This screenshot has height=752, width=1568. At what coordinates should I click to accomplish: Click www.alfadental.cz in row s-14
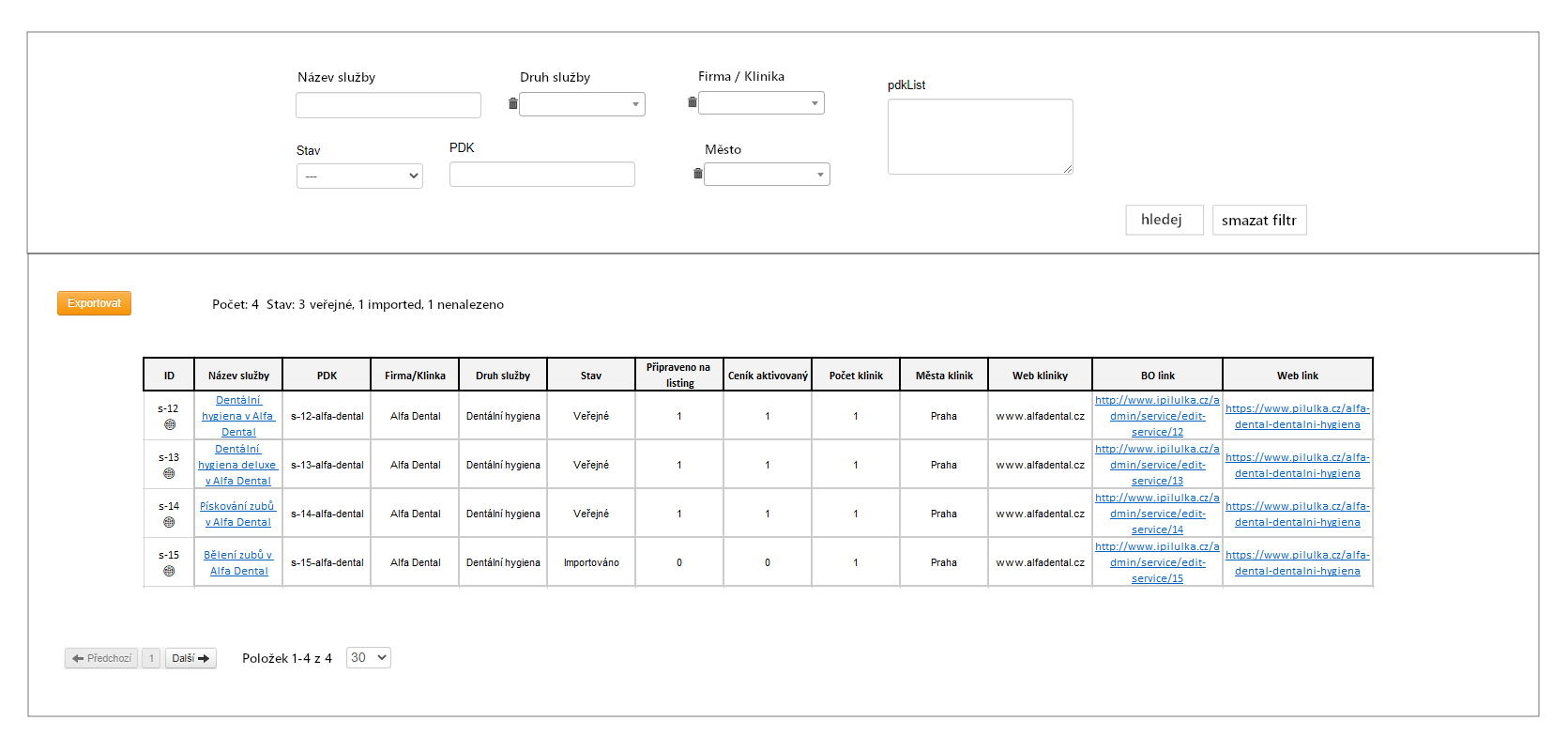point(1040,514)
